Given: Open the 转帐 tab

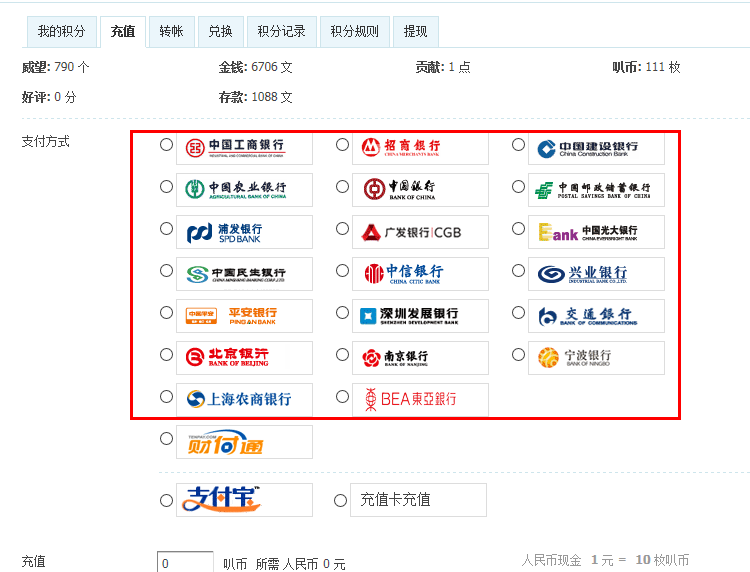Looking at the screenshot, I should point(172,32).
